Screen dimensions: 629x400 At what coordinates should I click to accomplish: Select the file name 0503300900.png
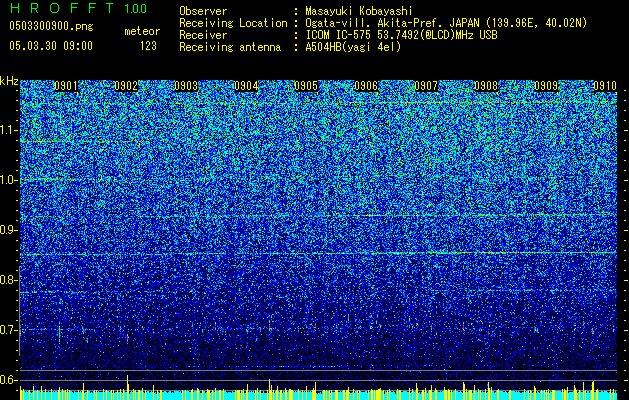point(51,26)
